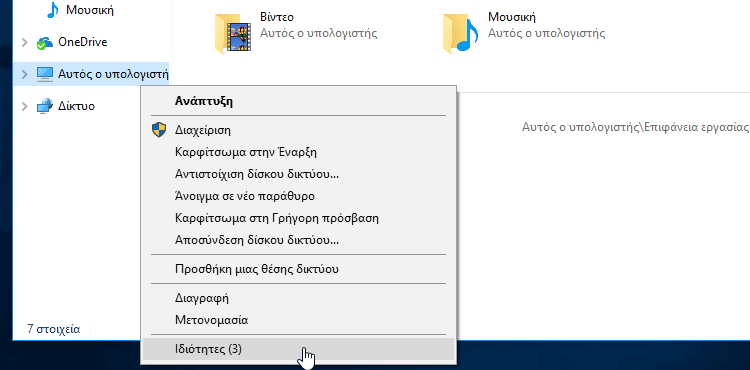750x370 pixels.
Task: Expand the Αυτός ο υπολογιστής tree node
Action: click(25, 74)
